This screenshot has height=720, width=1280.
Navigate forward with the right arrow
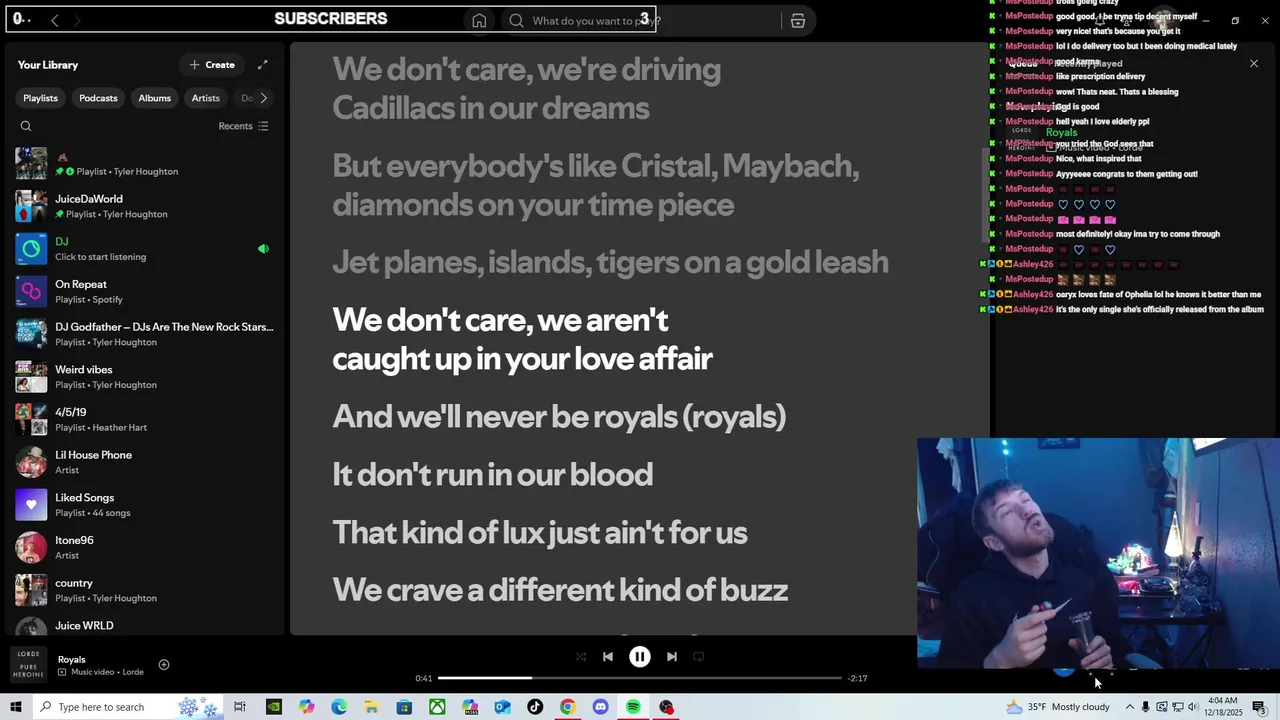(x=77, y=20)
